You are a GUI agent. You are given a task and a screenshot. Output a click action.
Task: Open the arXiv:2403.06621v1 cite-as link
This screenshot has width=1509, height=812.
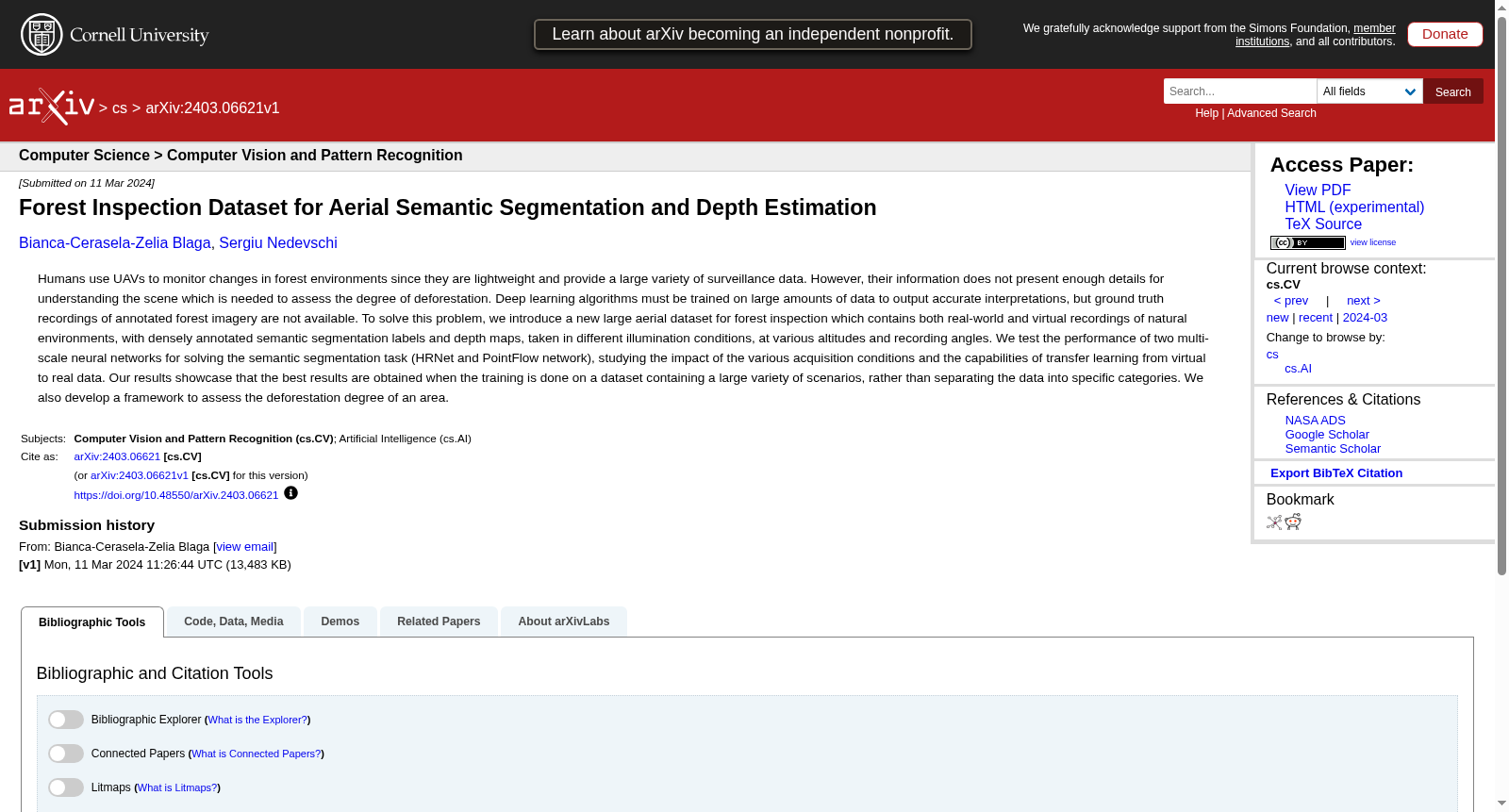(x=140, y=475)
